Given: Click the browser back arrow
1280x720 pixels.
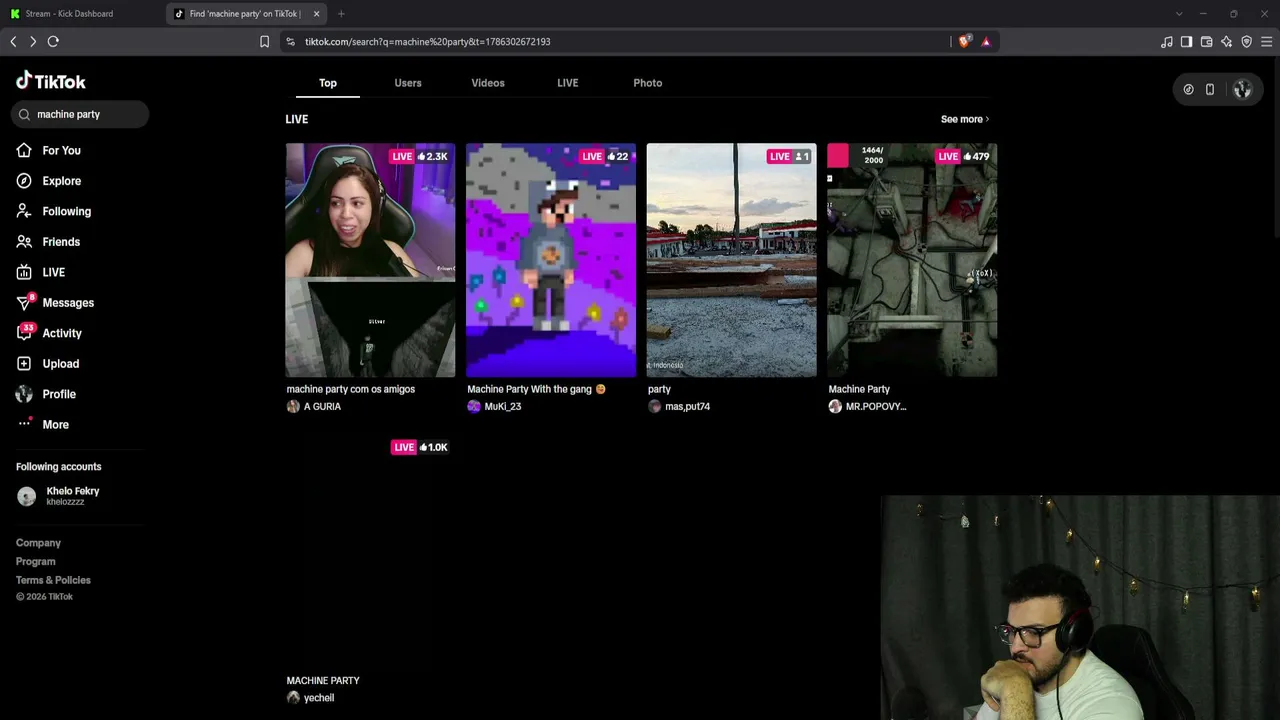Looking at the screenshot, I should [x=13, y=41].
